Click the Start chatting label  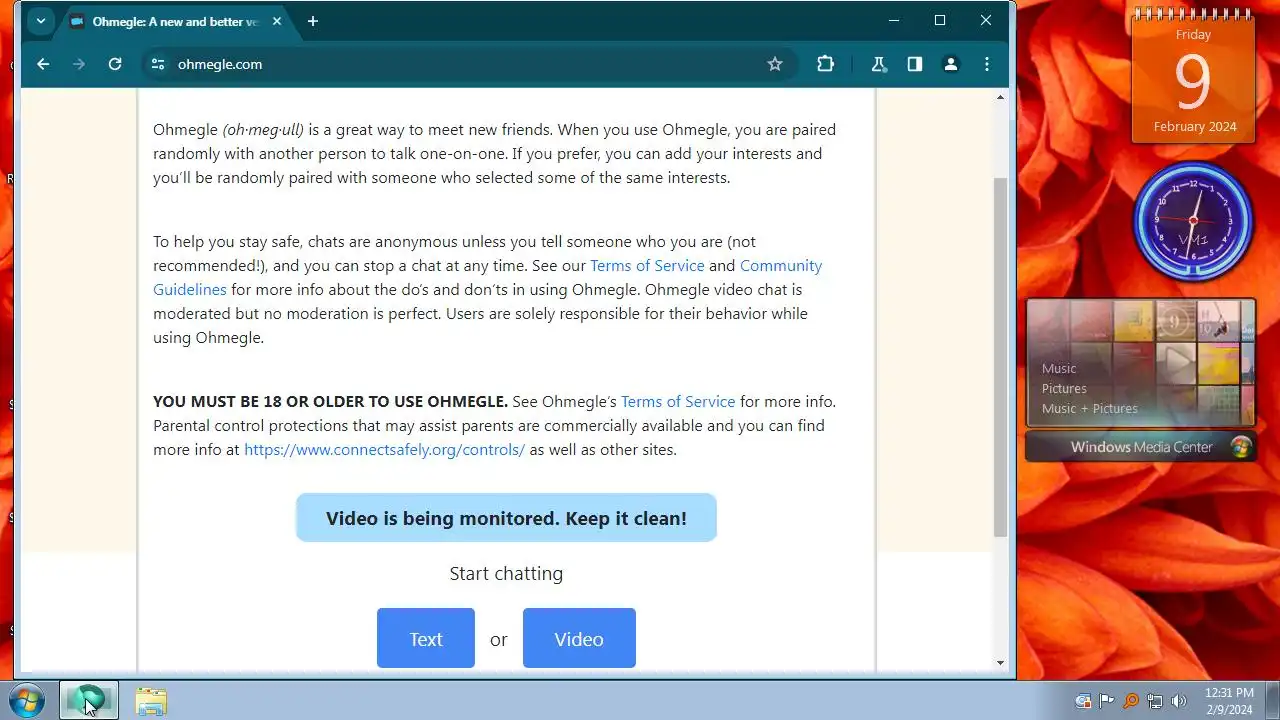click(506, 574)
